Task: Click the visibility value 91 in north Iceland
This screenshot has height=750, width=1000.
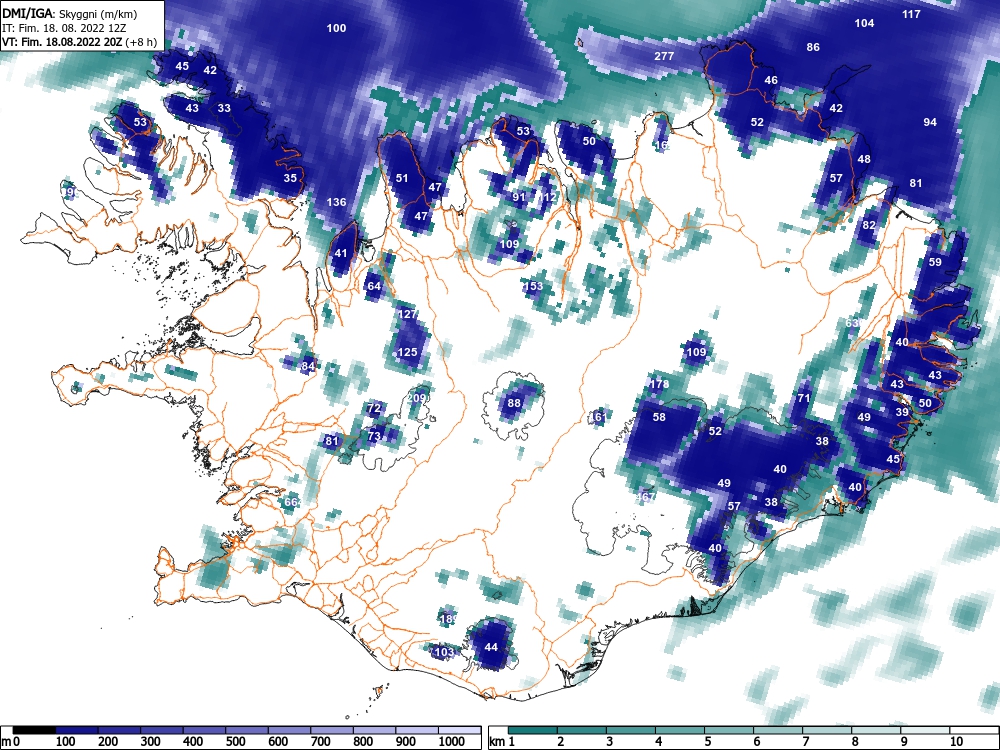Action: [519, 197]
